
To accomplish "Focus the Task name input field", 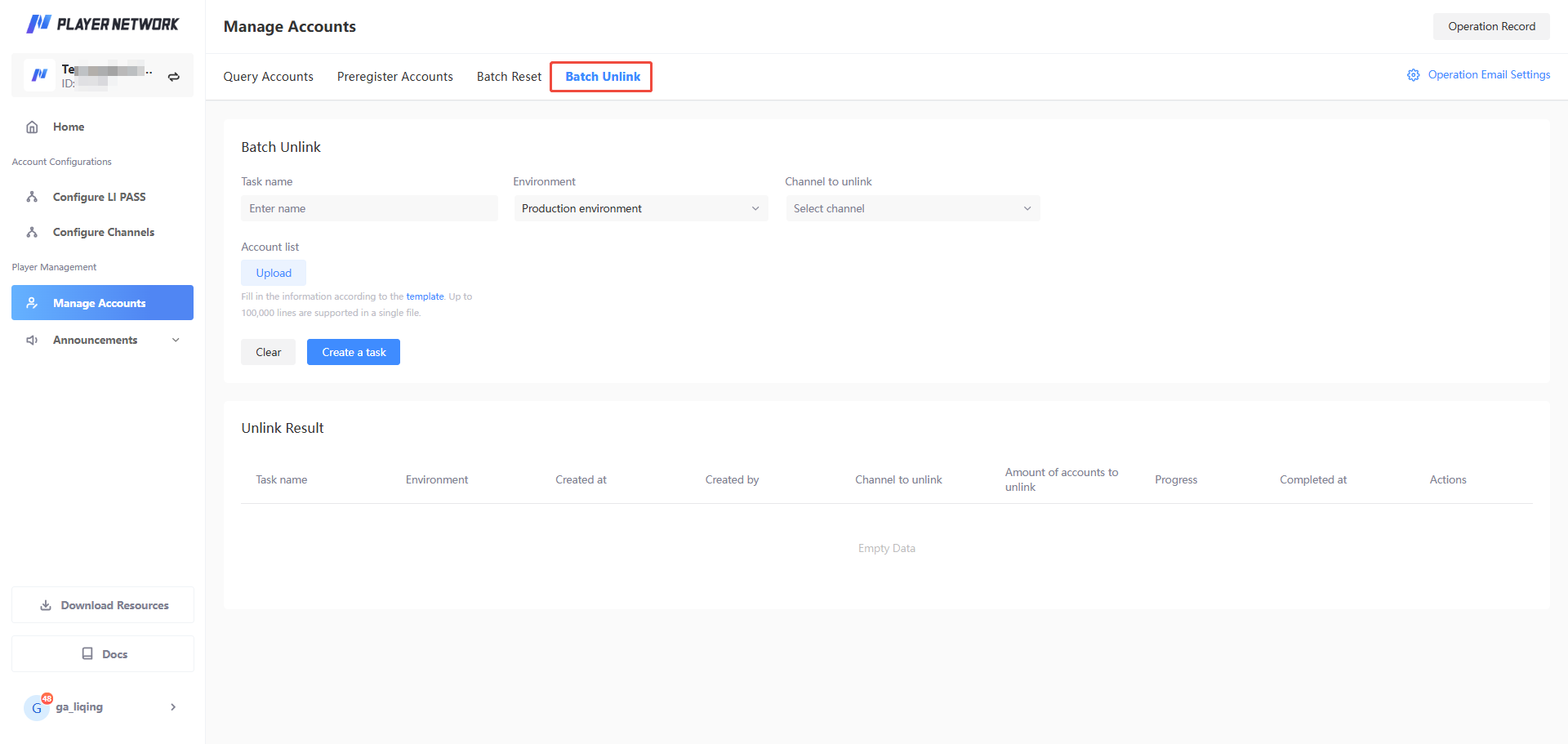I will tap(369, 209).
